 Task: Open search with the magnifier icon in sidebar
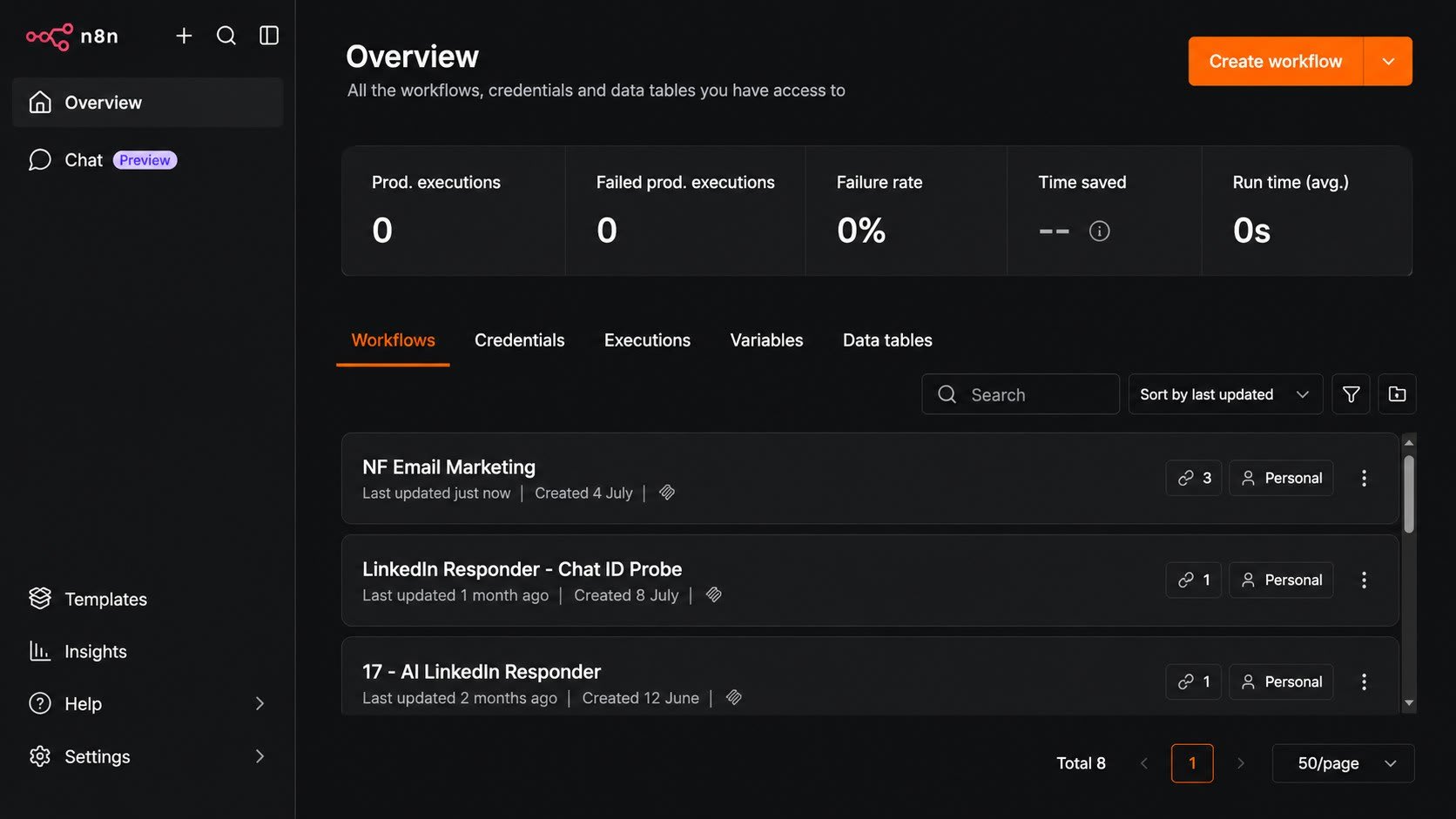pos(226,36)
